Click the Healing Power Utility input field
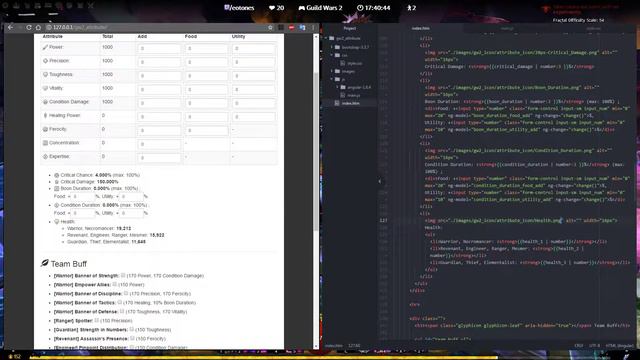The image size is (640, 360). click(x=253, y=117)
